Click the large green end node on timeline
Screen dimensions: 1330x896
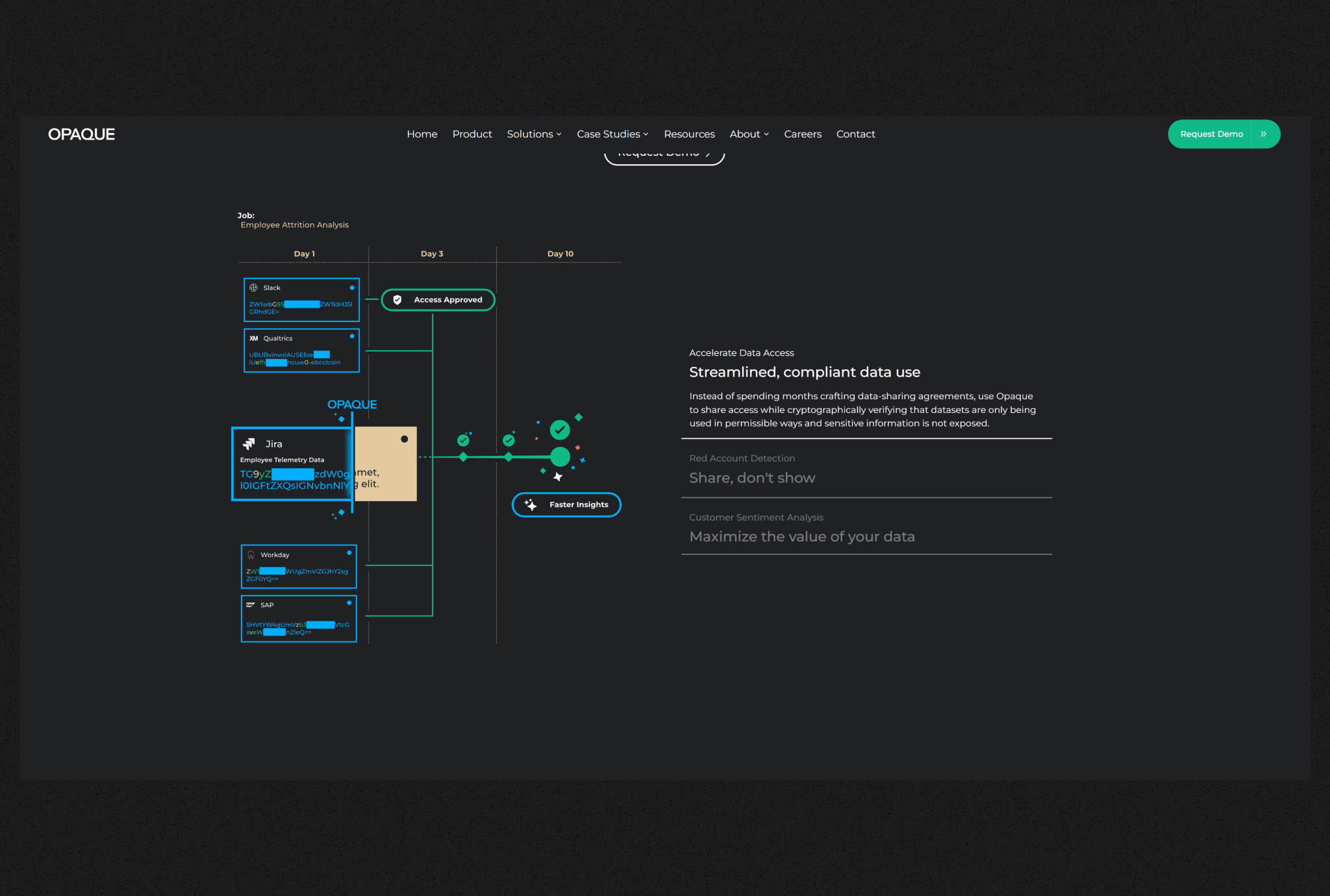560,457
